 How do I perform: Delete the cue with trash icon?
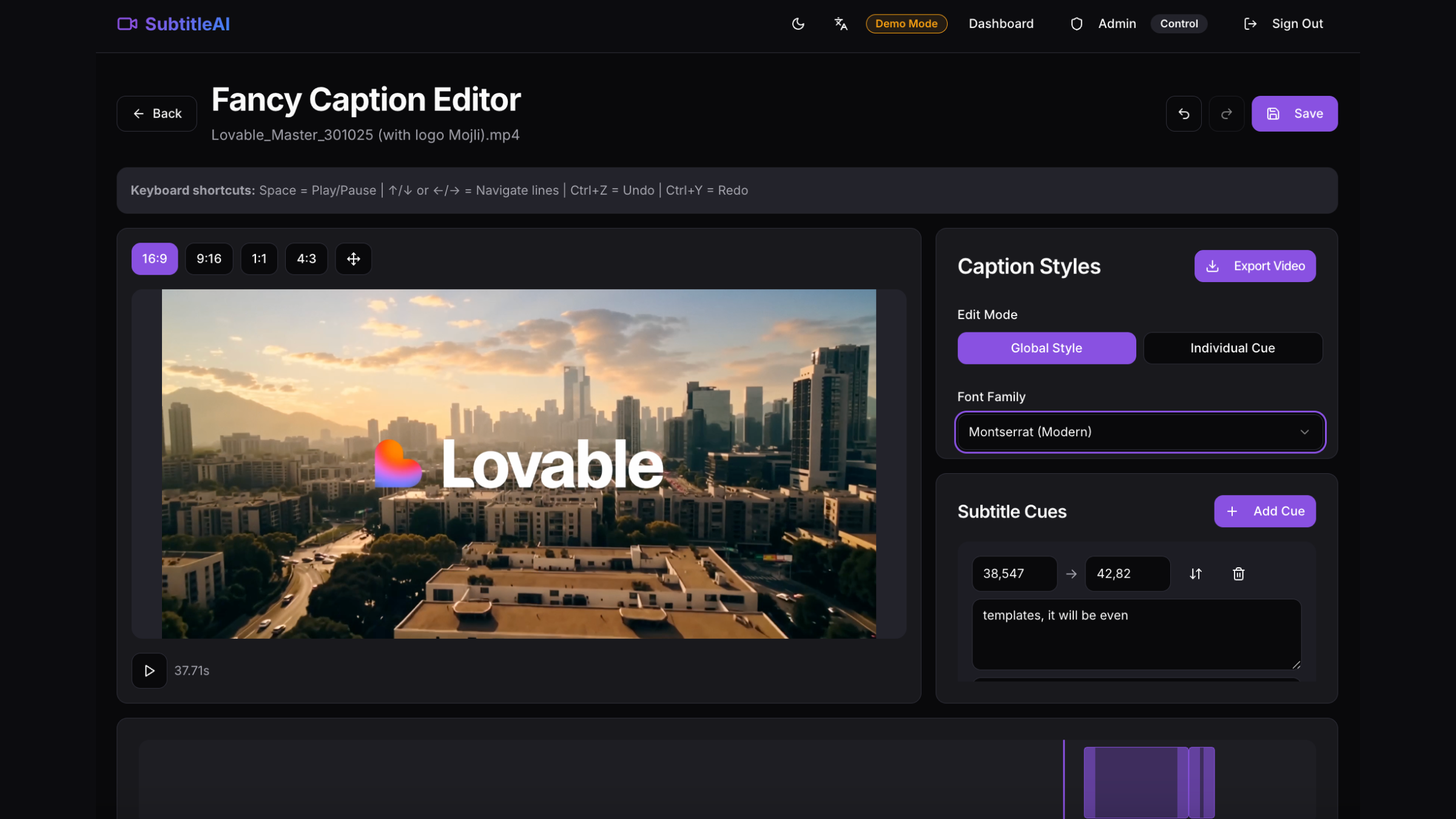click(x=1238, y=574)
